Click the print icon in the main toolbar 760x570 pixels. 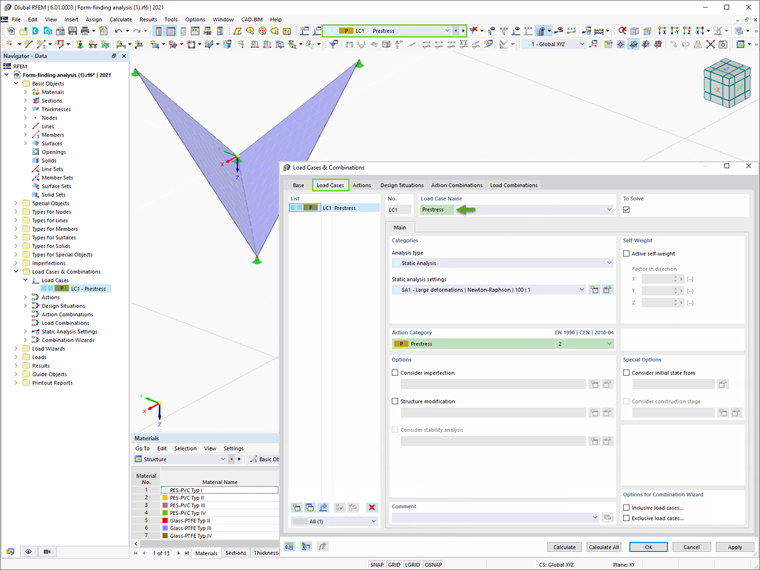[x=85, y=31]
